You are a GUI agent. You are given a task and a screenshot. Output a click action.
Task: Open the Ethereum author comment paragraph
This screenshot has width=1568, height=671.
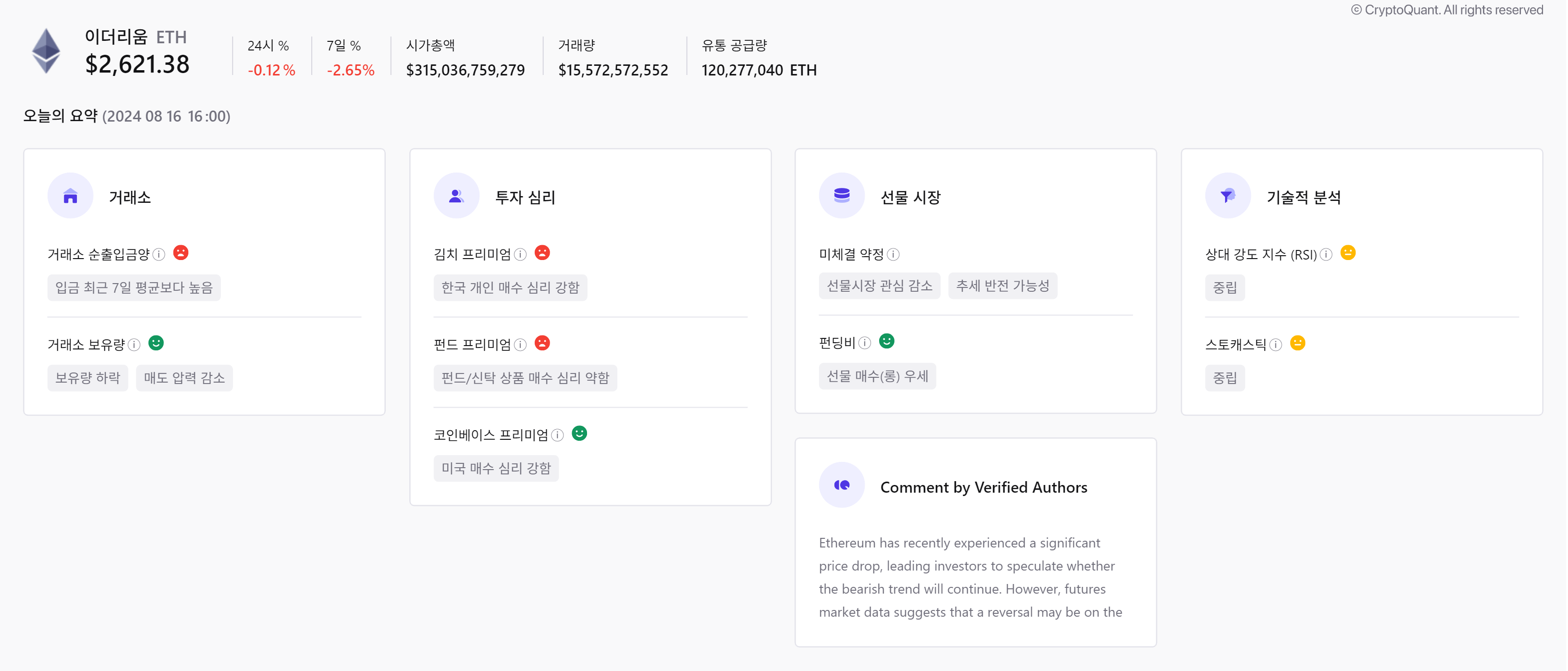970,577
